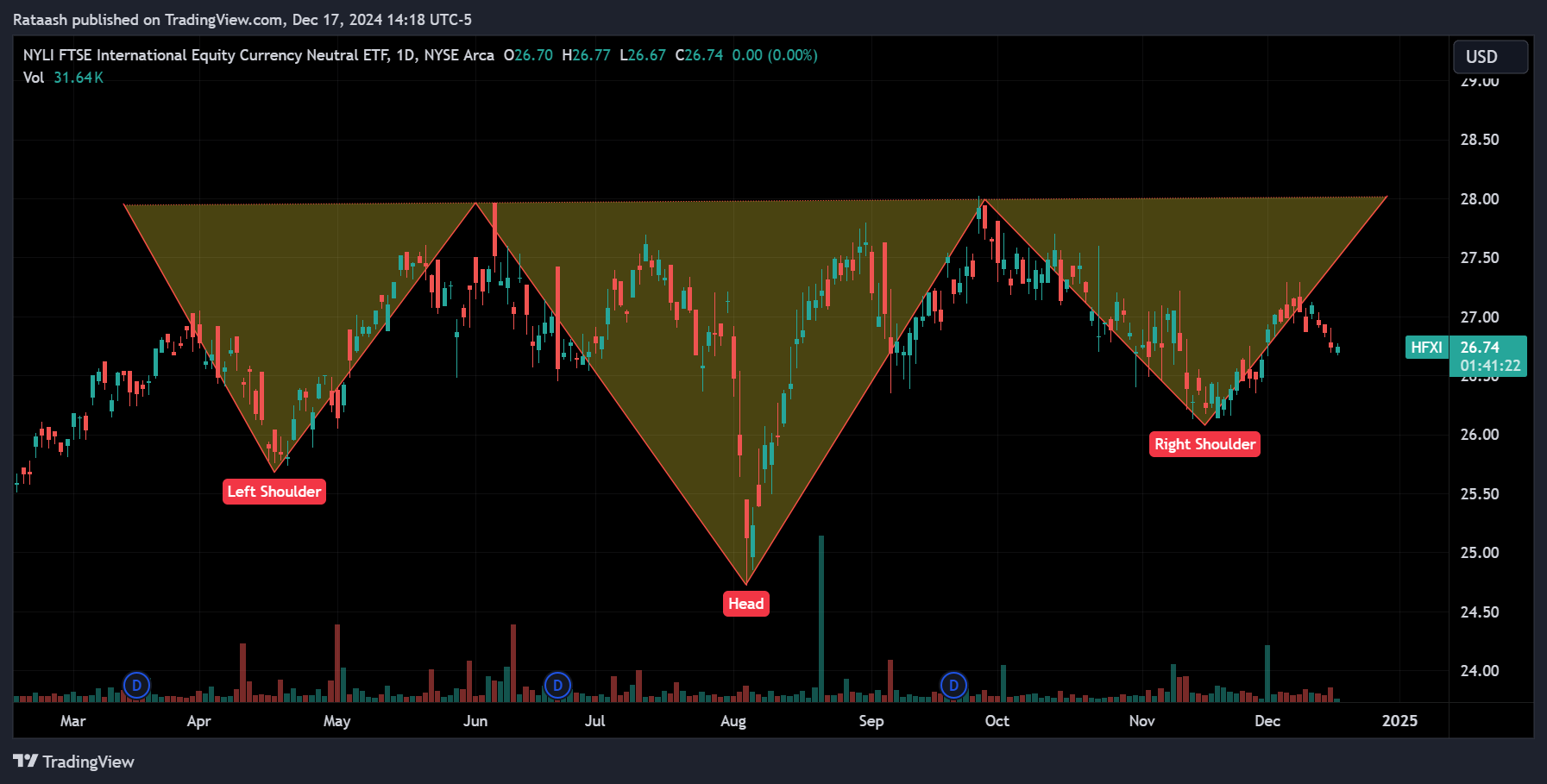This screenshot has height=784, width=1547.
Task: Click the TradingView logo at bottom left
Action: pyautogui.click(x=74, y=762)
